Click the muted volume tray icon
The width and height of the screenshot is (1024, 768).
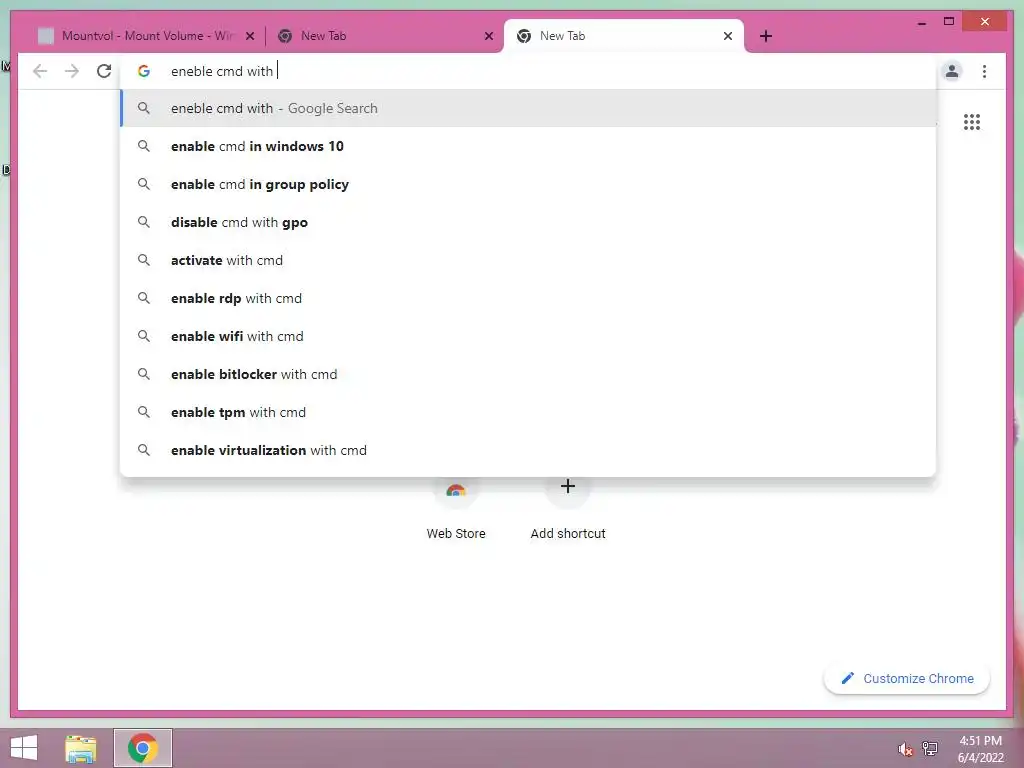pyautogui.click(x=905, y=749)
